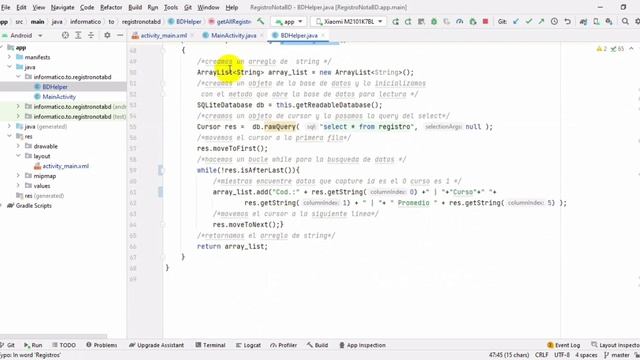
Task: Close the activity_main.xml tab
Action: tap(192, 36)
